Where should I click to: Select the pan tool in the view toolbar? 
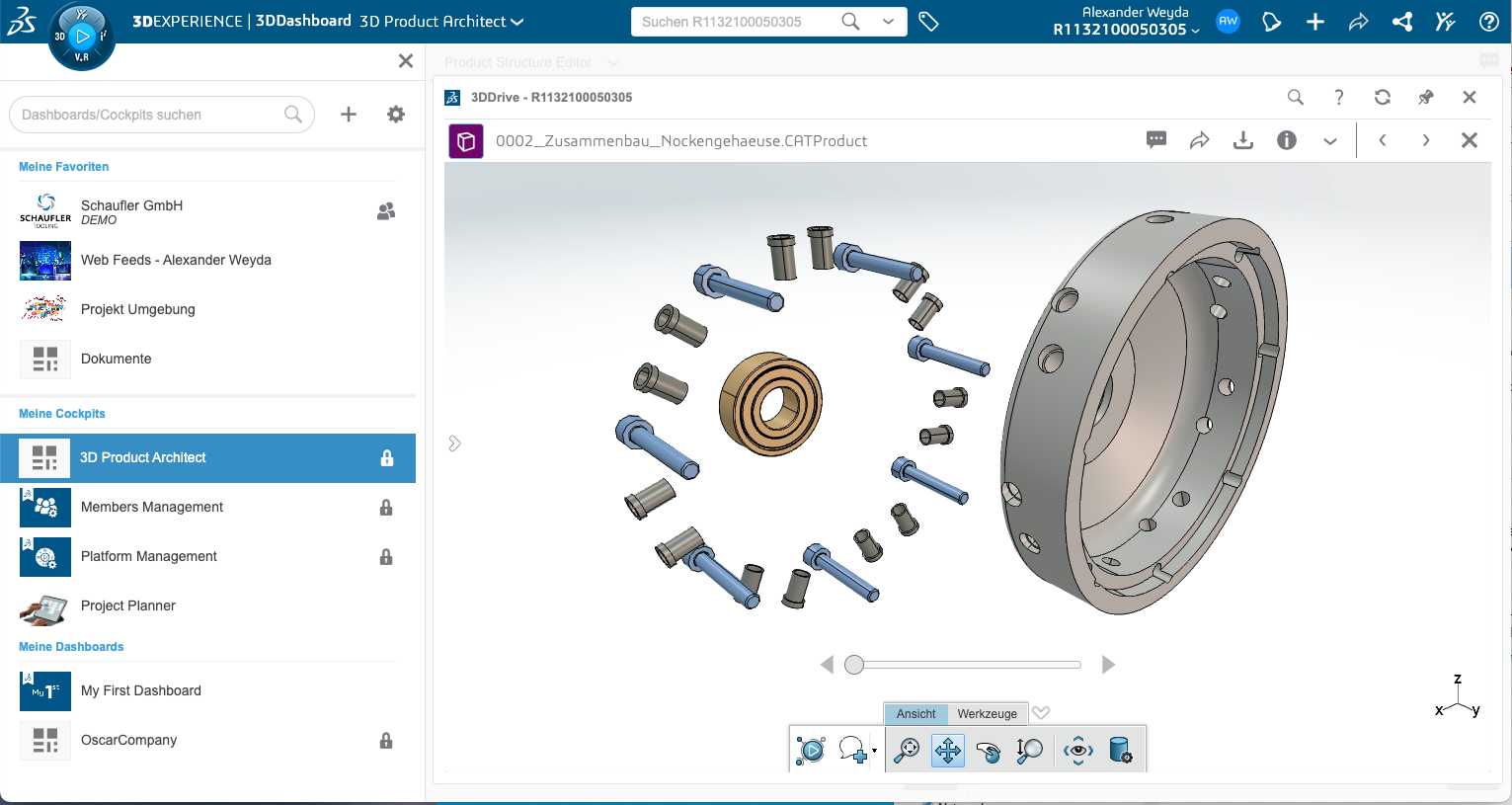pos(947,751)
